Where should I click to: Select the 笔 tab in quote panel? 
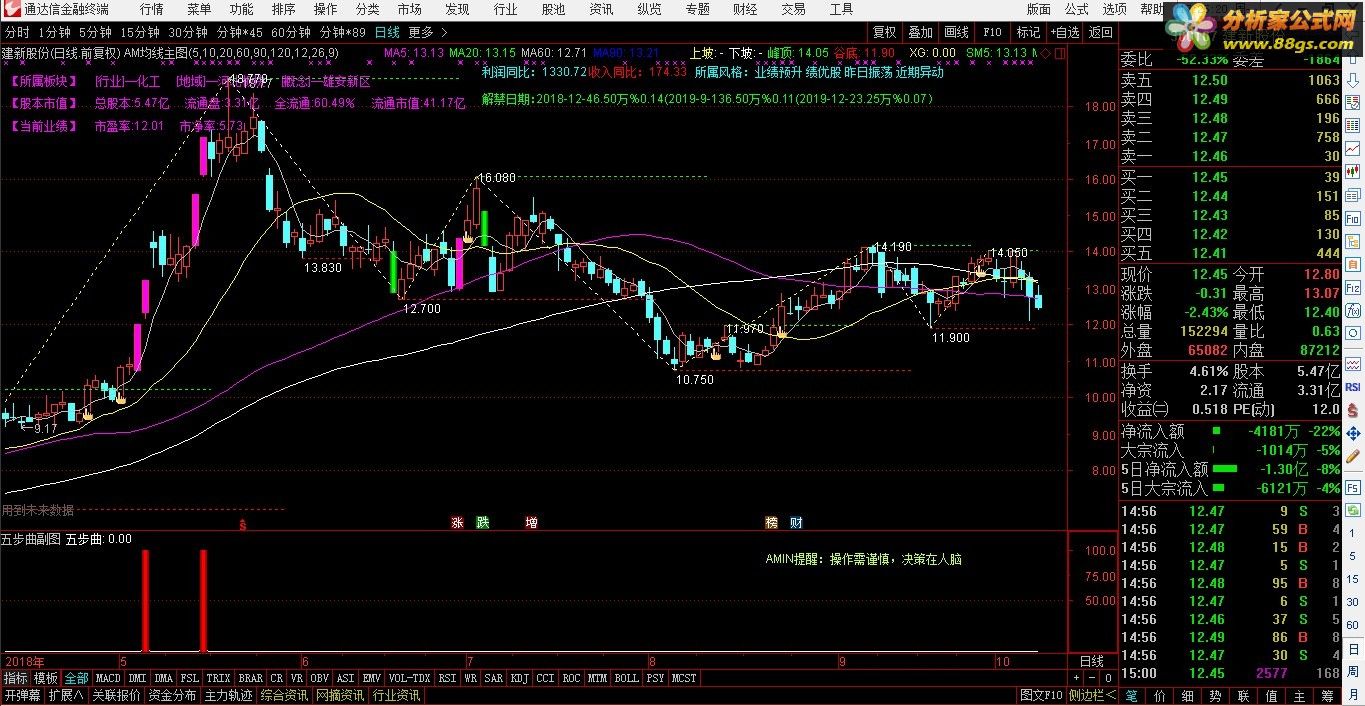click(x=1131, y=695)
